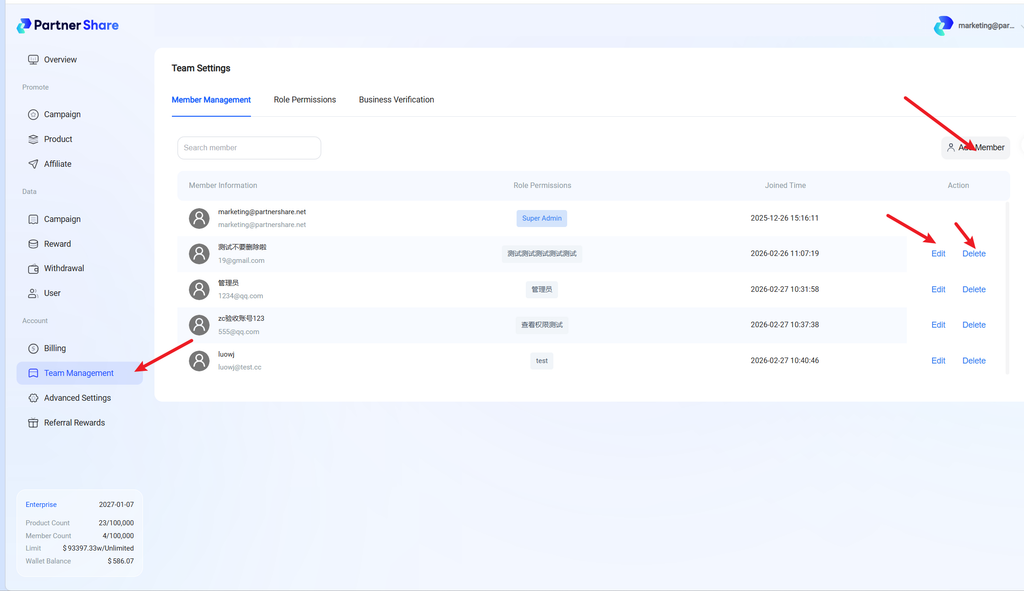Viewport: 1024px width, 591px height.
Task: Click the 查看权限测试 role badge
Action: [x=541, y=325]
